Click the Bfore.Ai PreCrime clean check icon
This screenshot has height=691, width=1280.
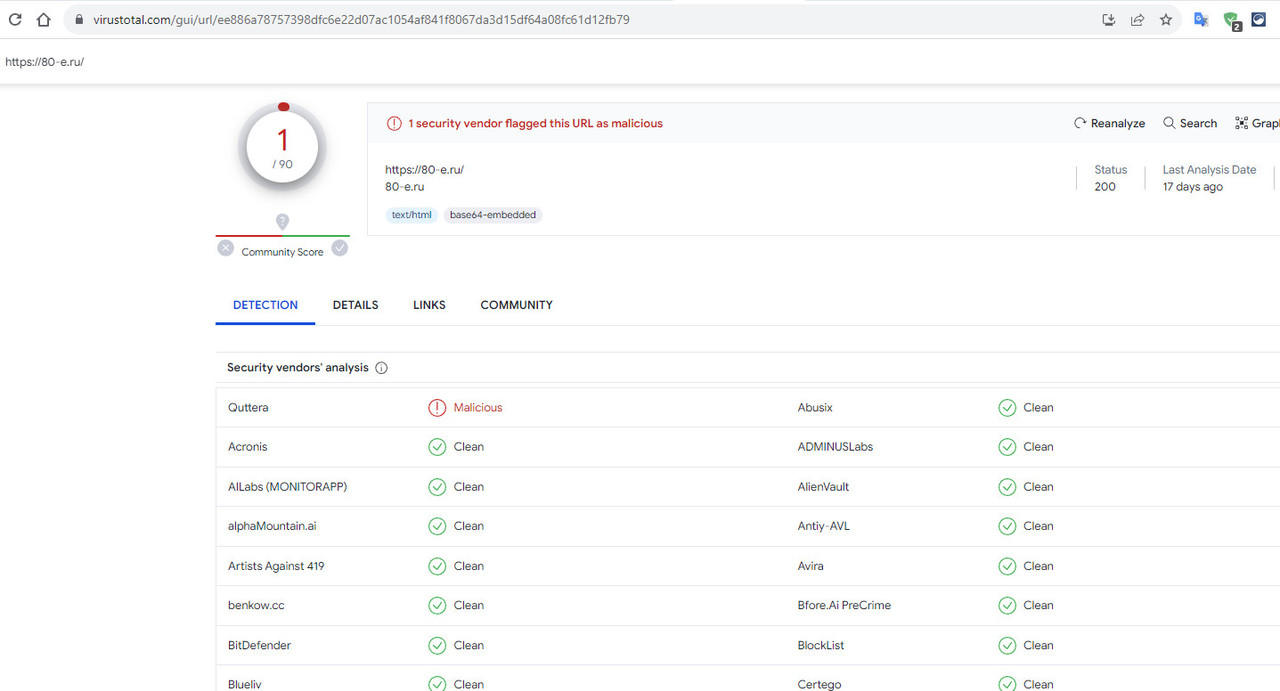(1007, 605)
